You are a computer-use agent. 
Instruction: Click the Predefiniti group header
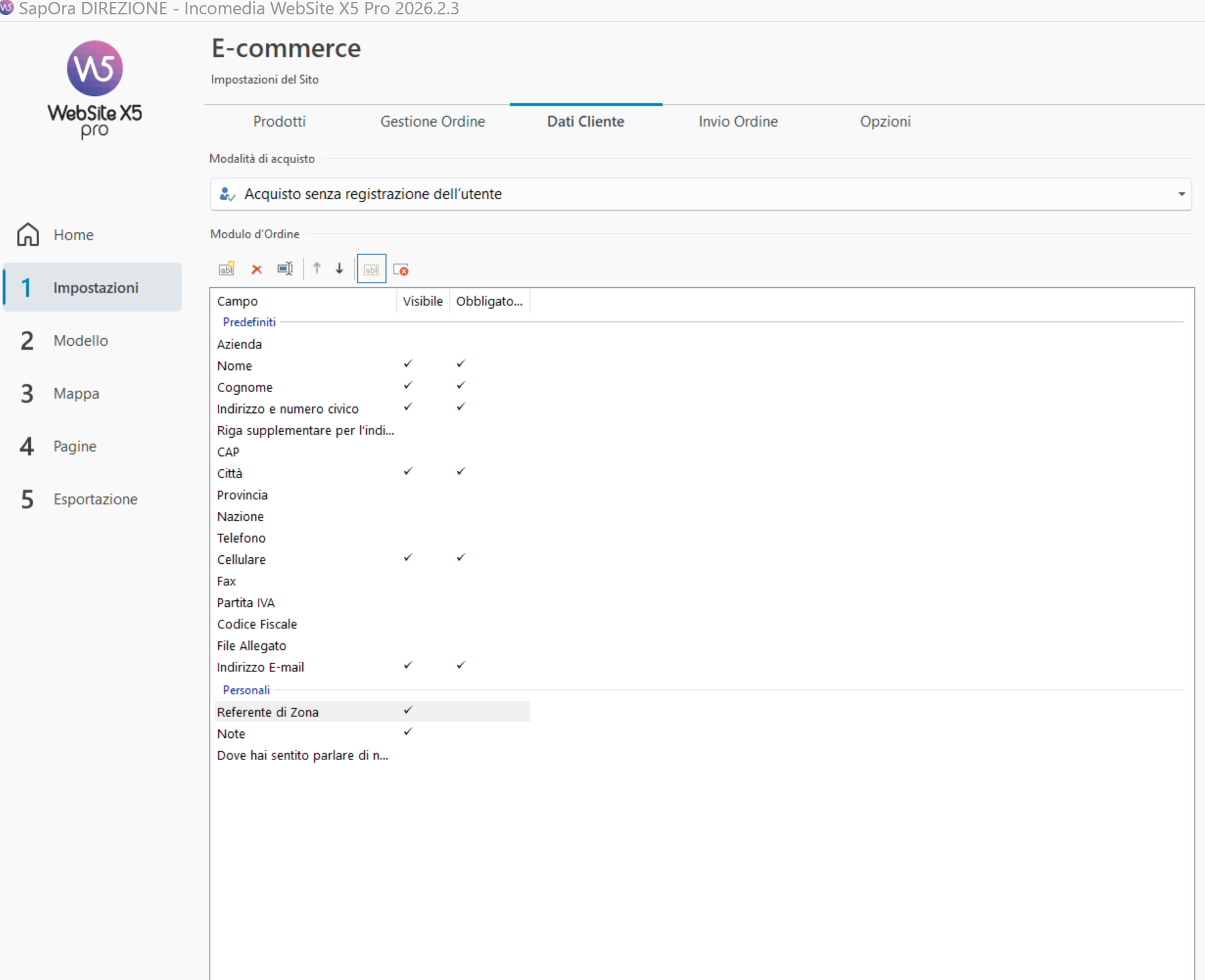coord(249,322)
